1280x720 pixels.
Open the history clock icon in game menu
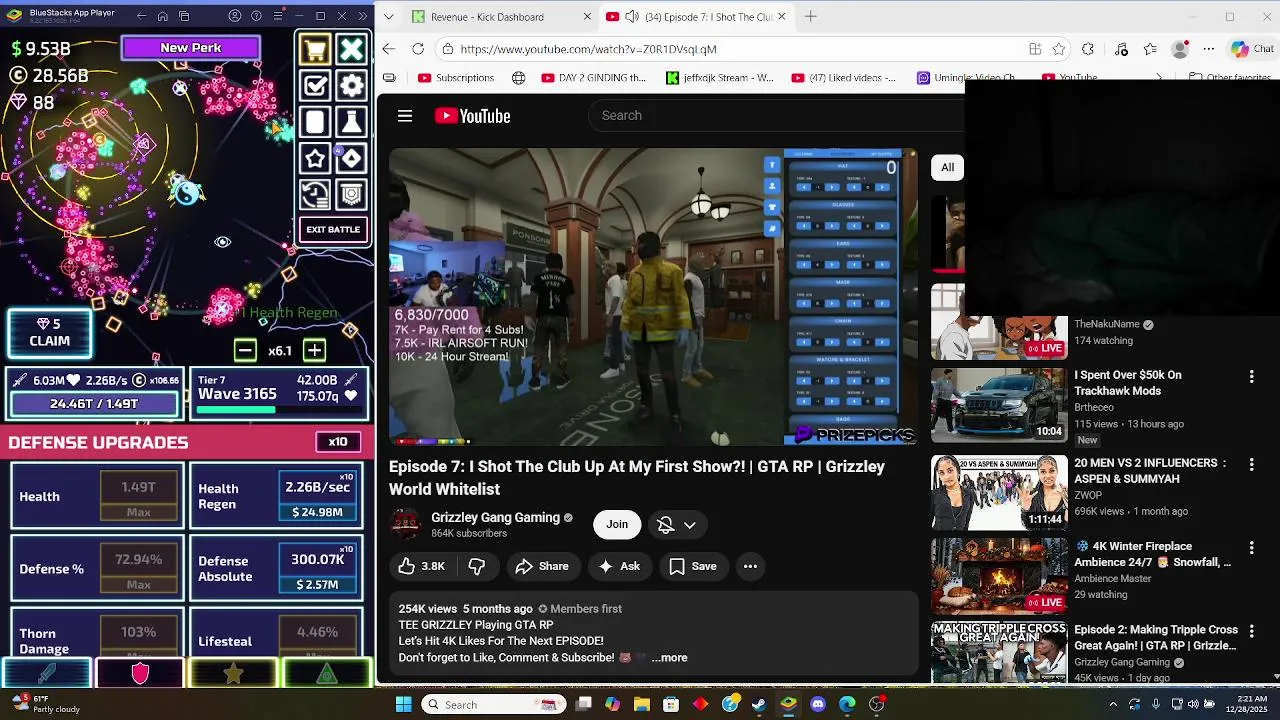(315, 194)
